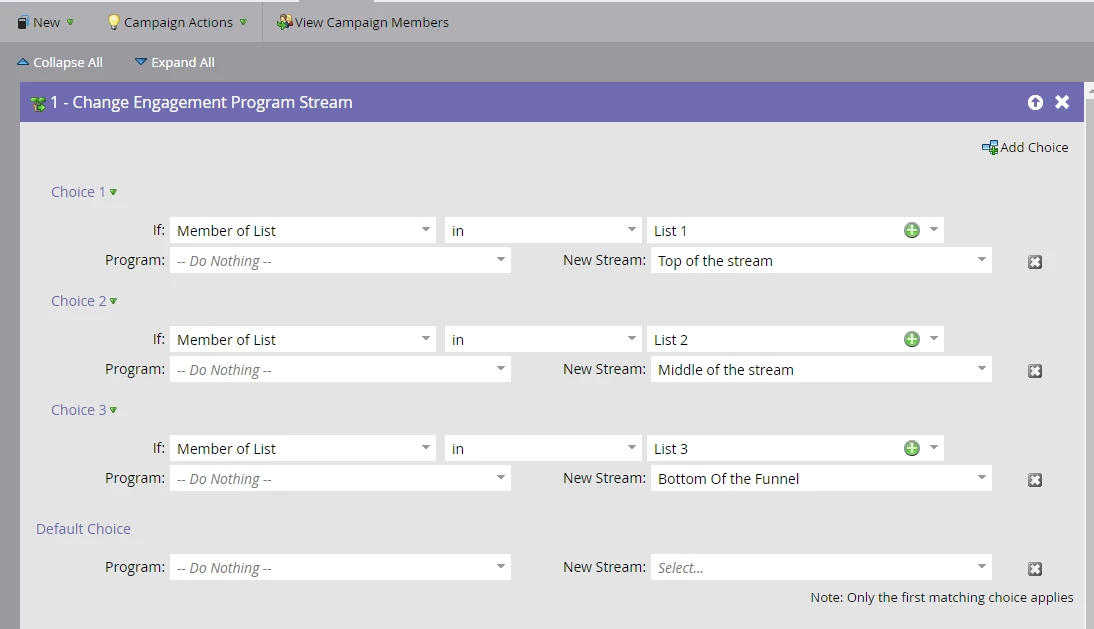This screenshot has width=1094, height=629.
Task: Open the List 2 value dropdown arrow
Action: tap(934, 339)
